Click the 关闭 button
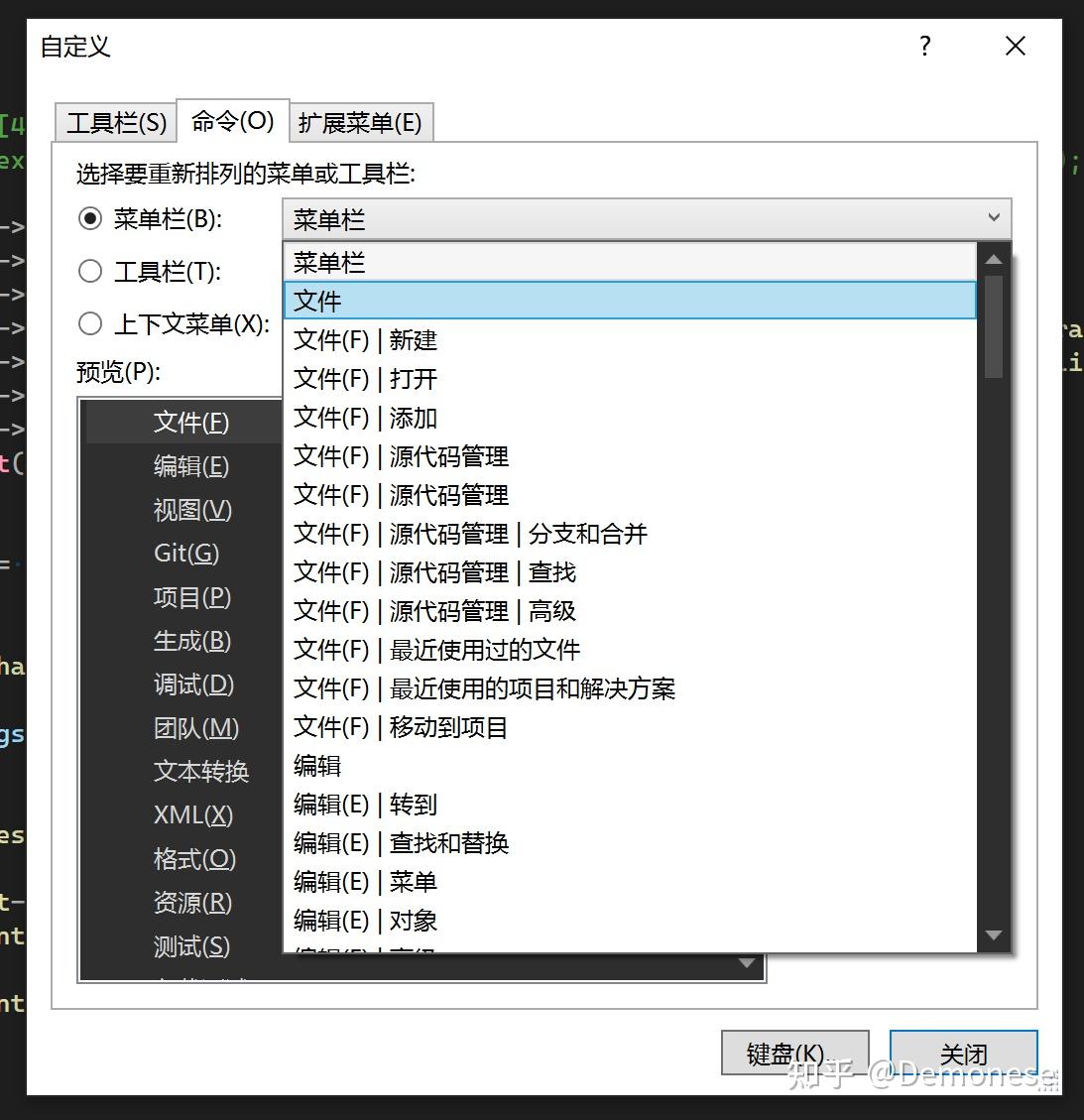Image resolution: width=1084 pixels, height=1120 pixels. tap(963, 1054)
